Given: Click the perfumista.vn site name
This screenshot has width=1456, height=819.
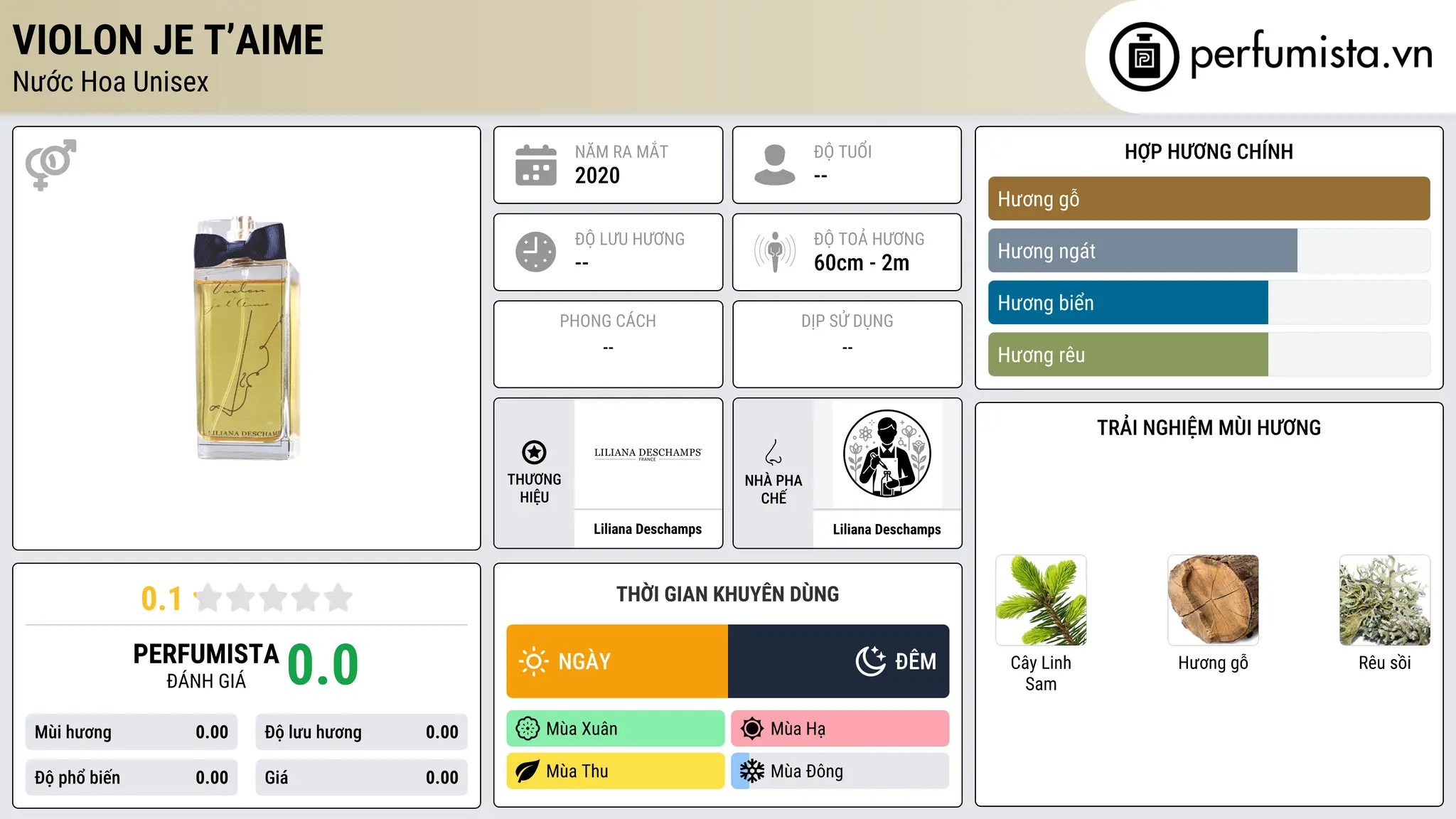Looking at the screenshot, I should click(1311, 55).
